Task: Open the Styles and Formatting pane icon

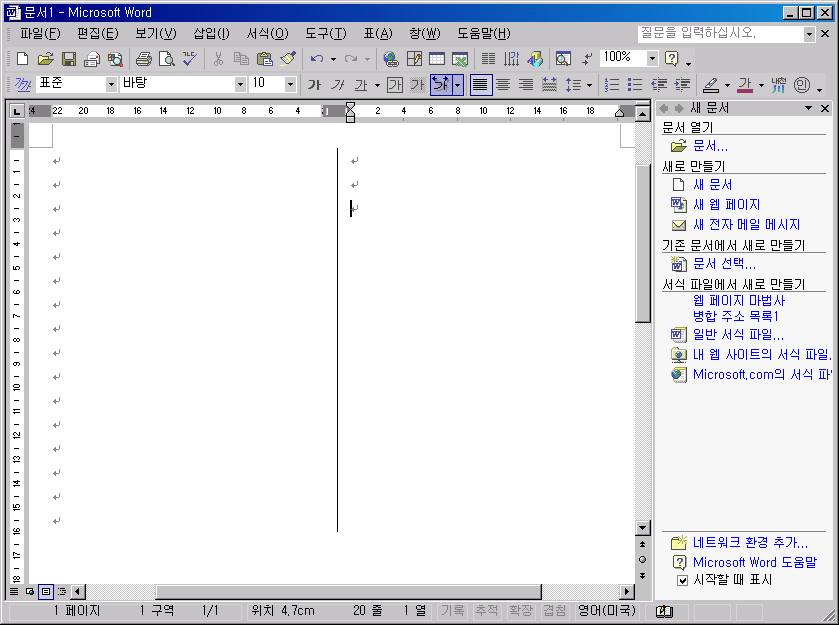Action: [22, 85]
